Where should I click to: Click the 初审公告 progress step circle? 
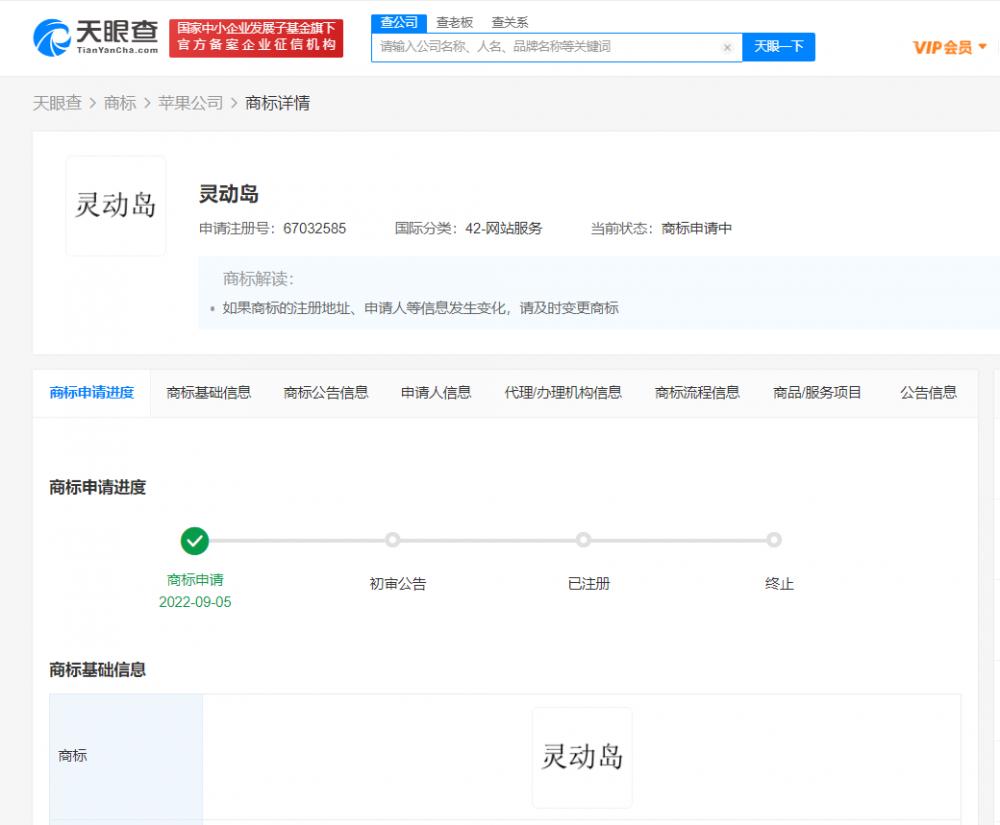coord(393,540)
